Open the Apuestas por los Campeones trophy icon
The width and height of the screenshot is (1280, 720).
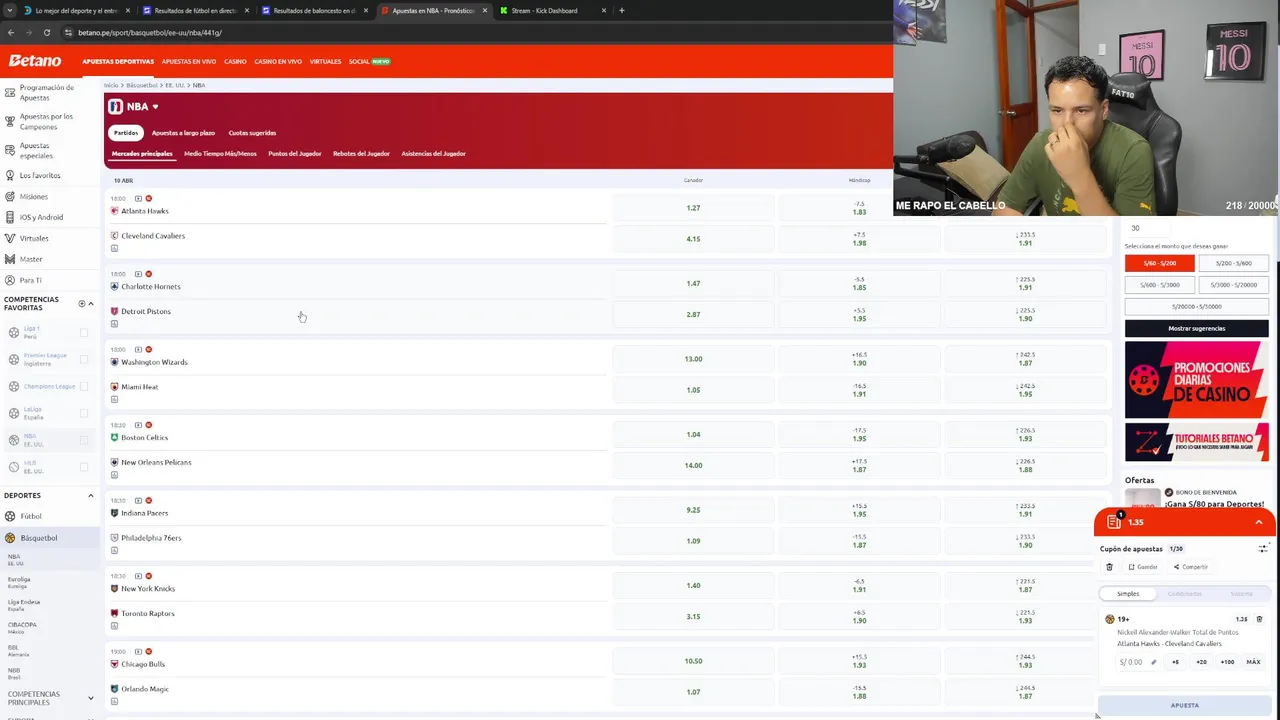coord(9,122)
